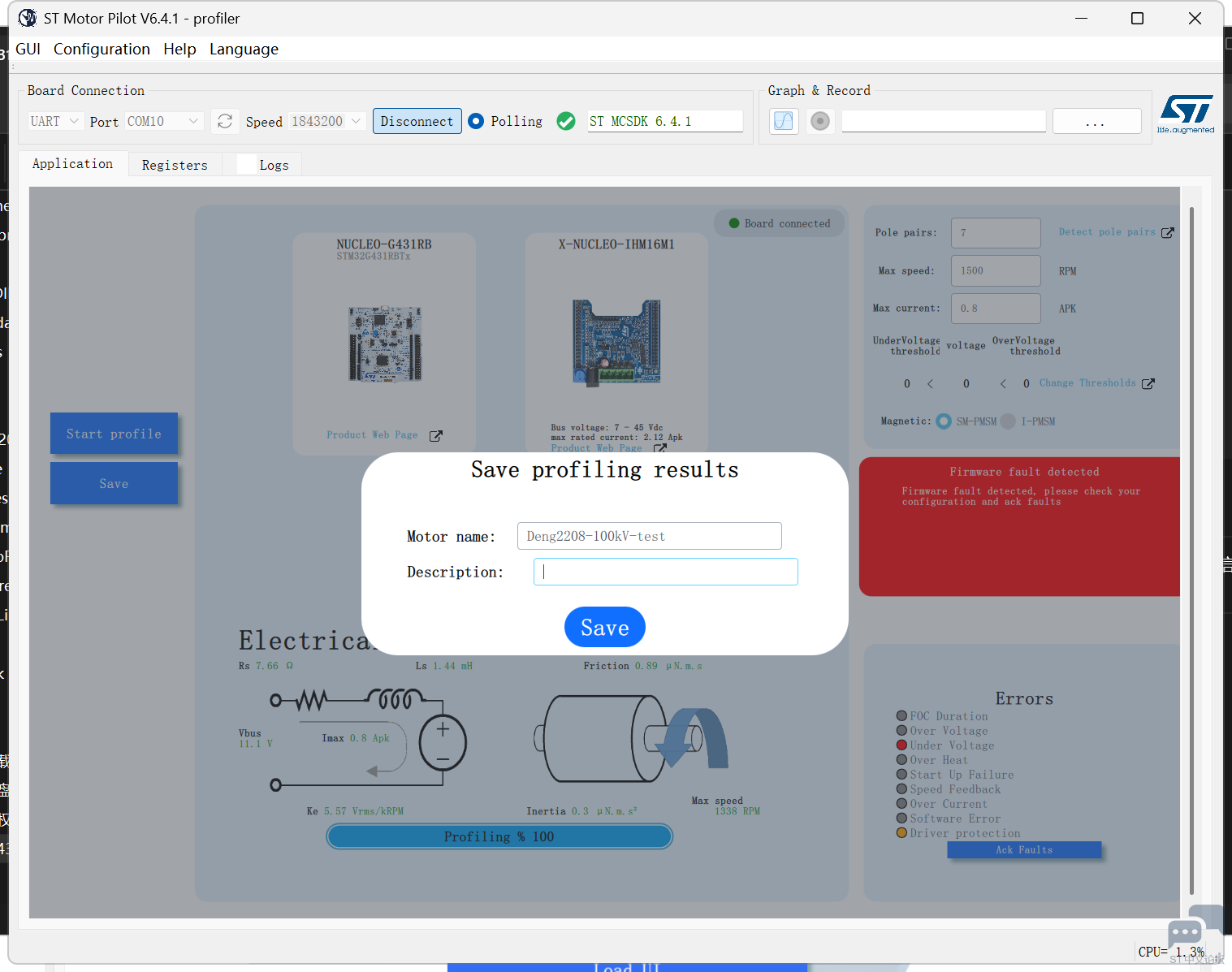Click the Over Heat error indicator
Viewport: 1232px width, 972px height.
901,760
